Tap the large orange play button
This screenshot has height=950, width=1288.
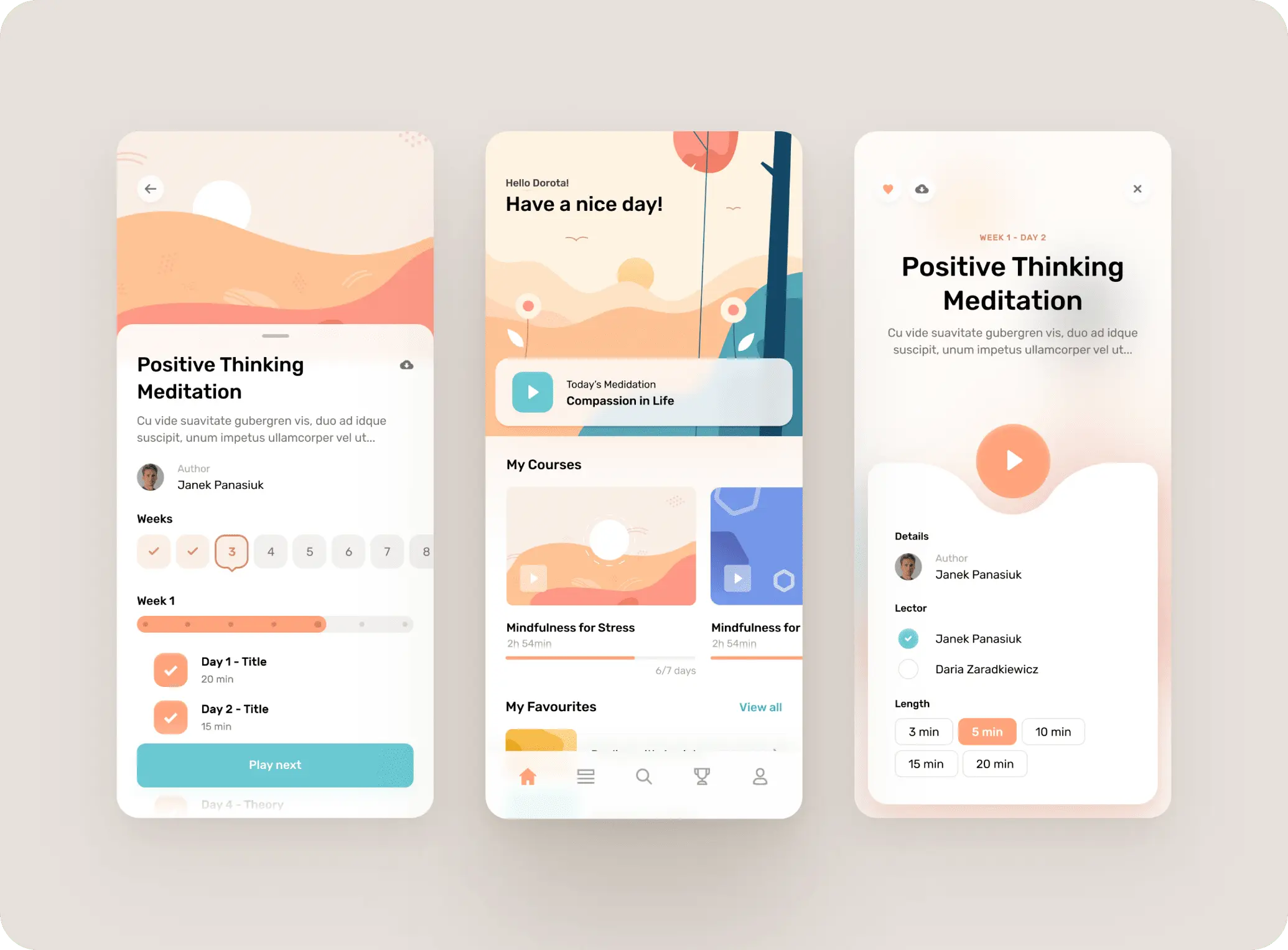coord(1011,460)
